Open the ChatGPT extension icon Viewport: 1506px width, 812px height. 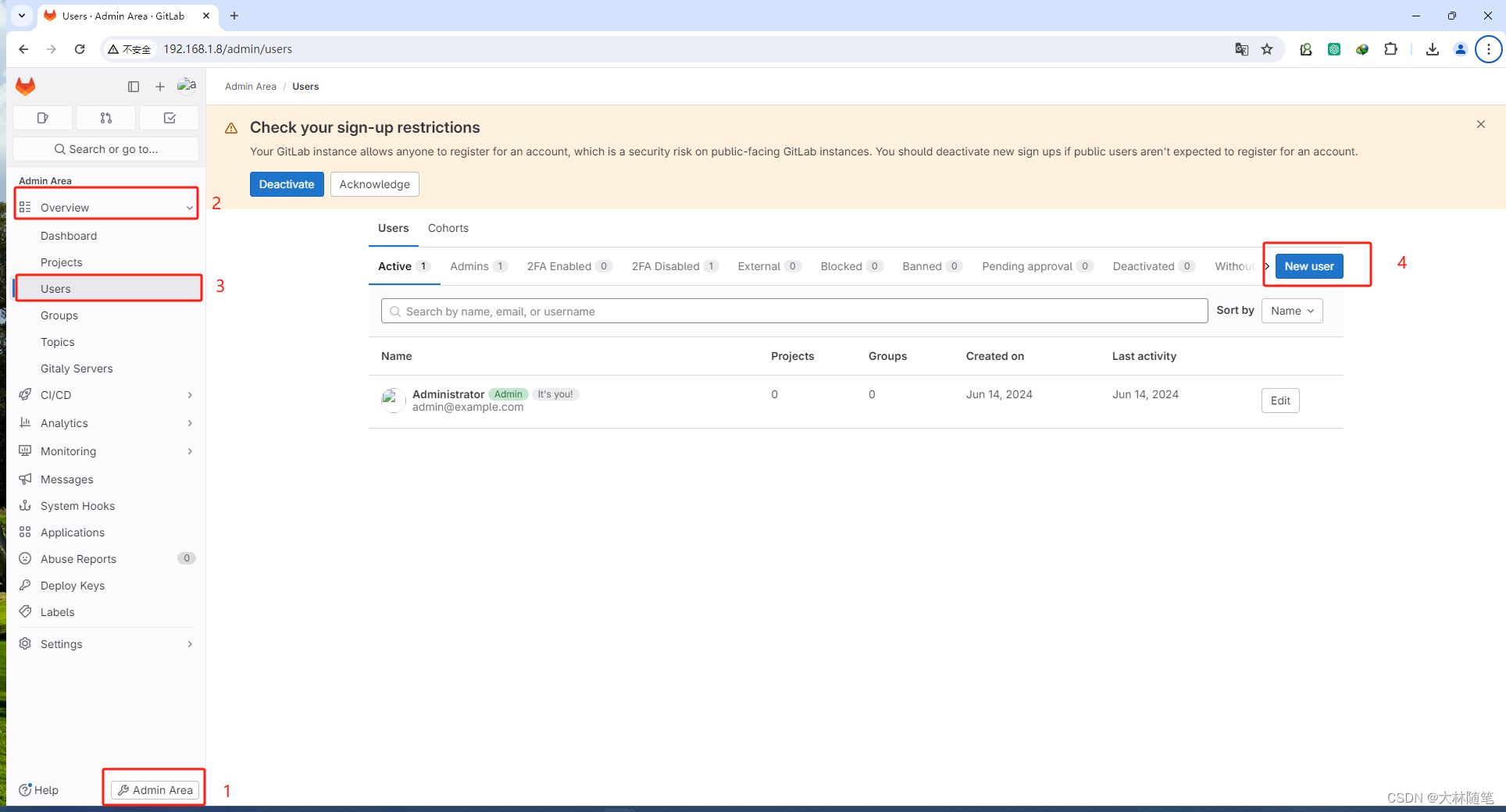pyautogui.click(x=1334, y=48)
